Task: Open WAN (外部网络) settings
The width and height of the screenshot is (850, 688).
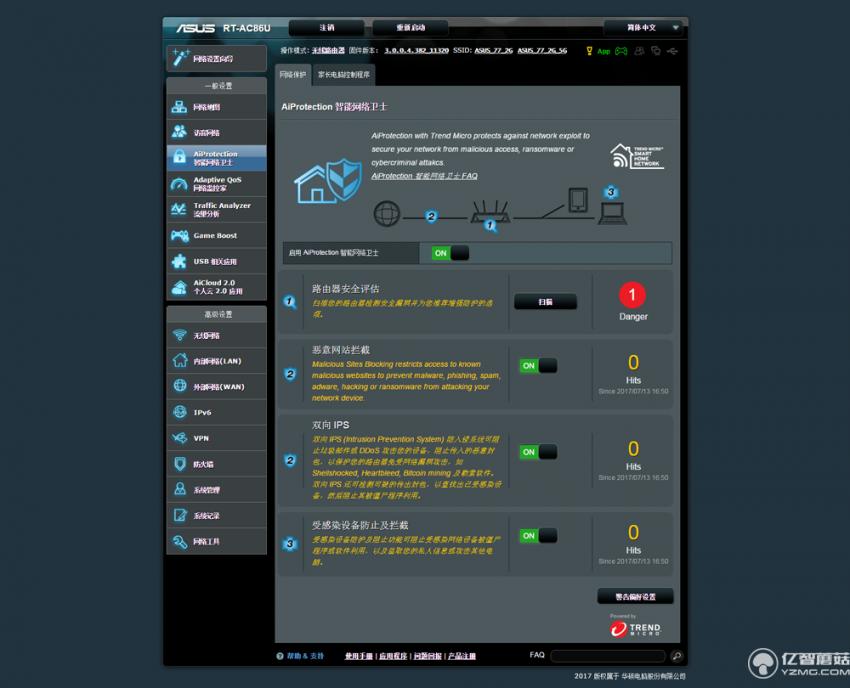Action: (216, 387)
